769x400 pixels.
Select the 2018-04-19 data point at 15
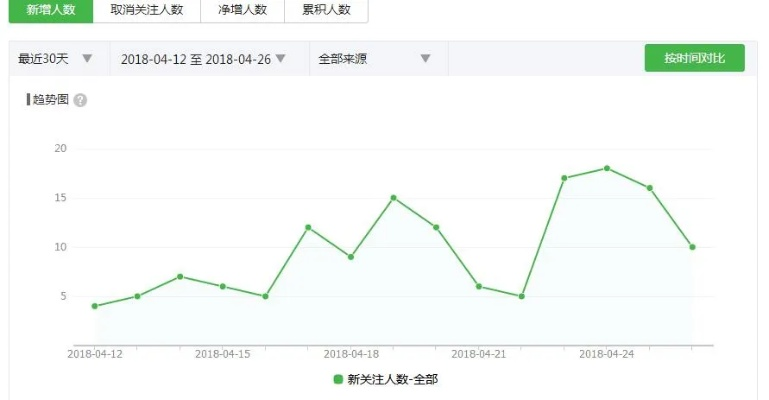[x=393, y=198]
